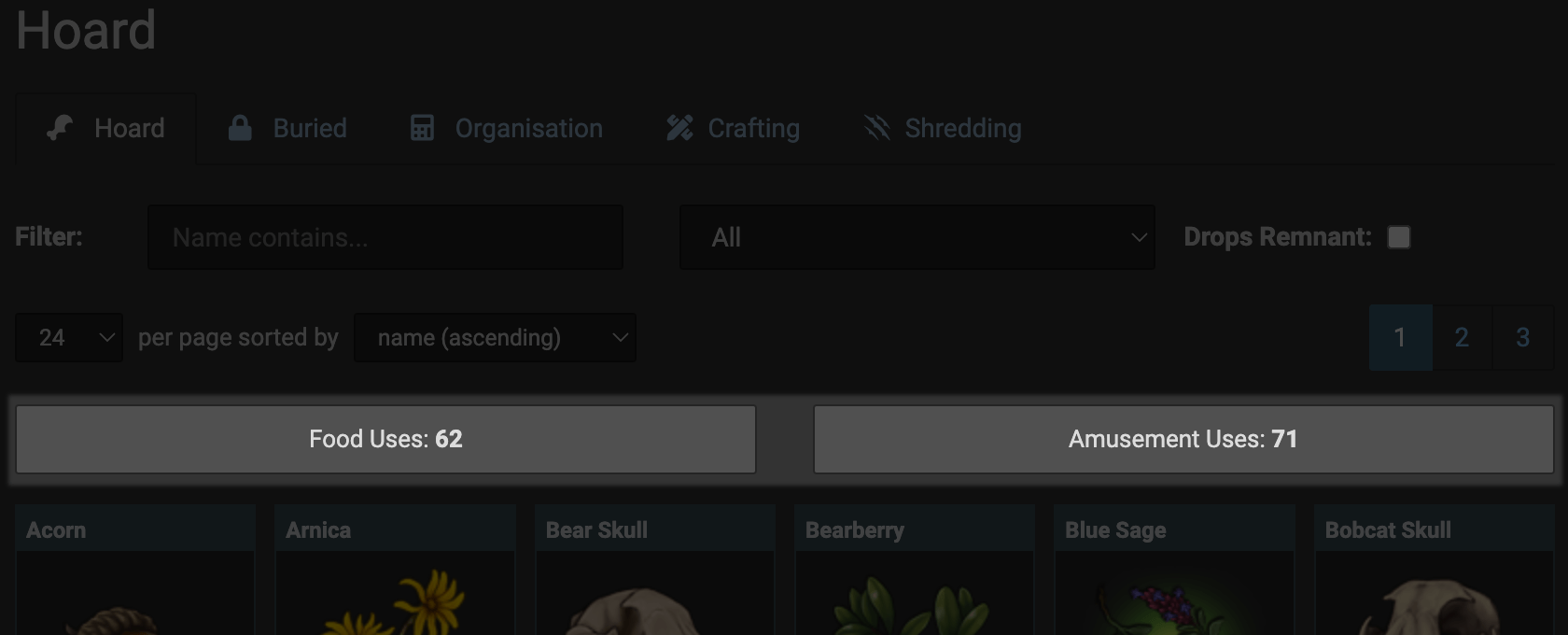Screen dimensions: 1568x635
Task: Jump to page 3 of the hoard
Action: tap(1522, 337)
